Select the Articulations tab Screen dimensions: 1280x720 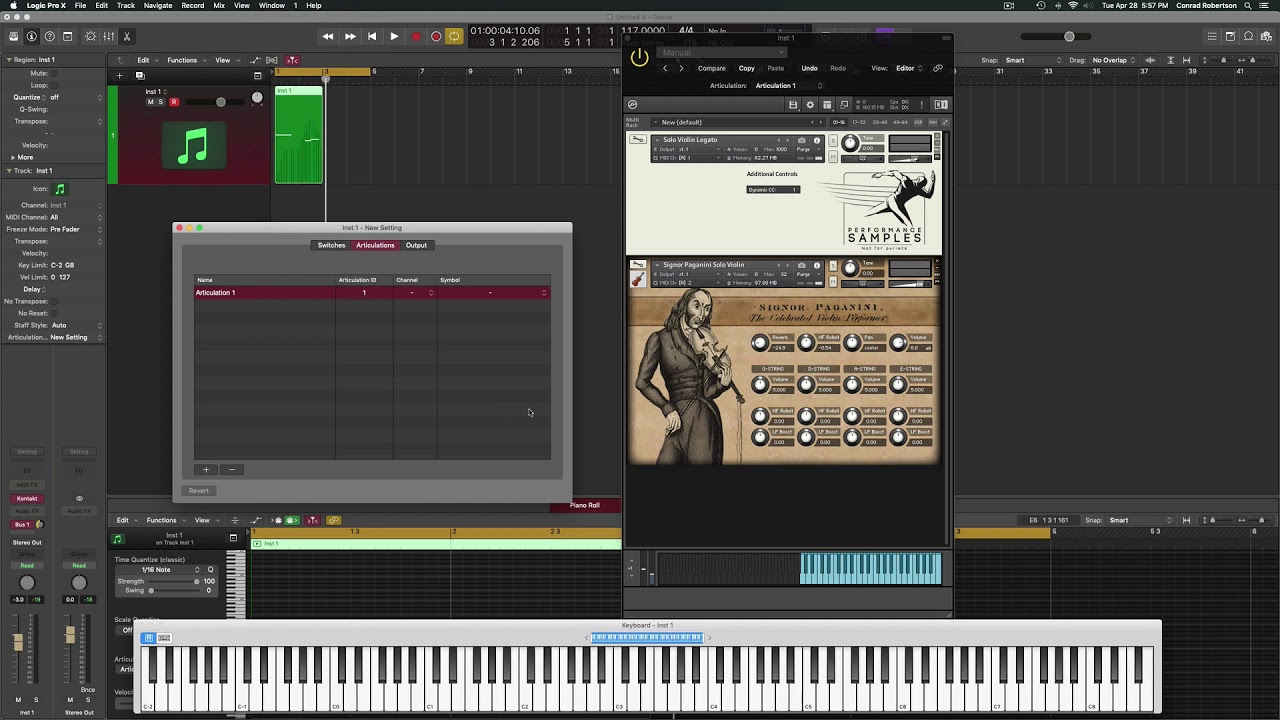pyautogui.click(x=375, y=245)
